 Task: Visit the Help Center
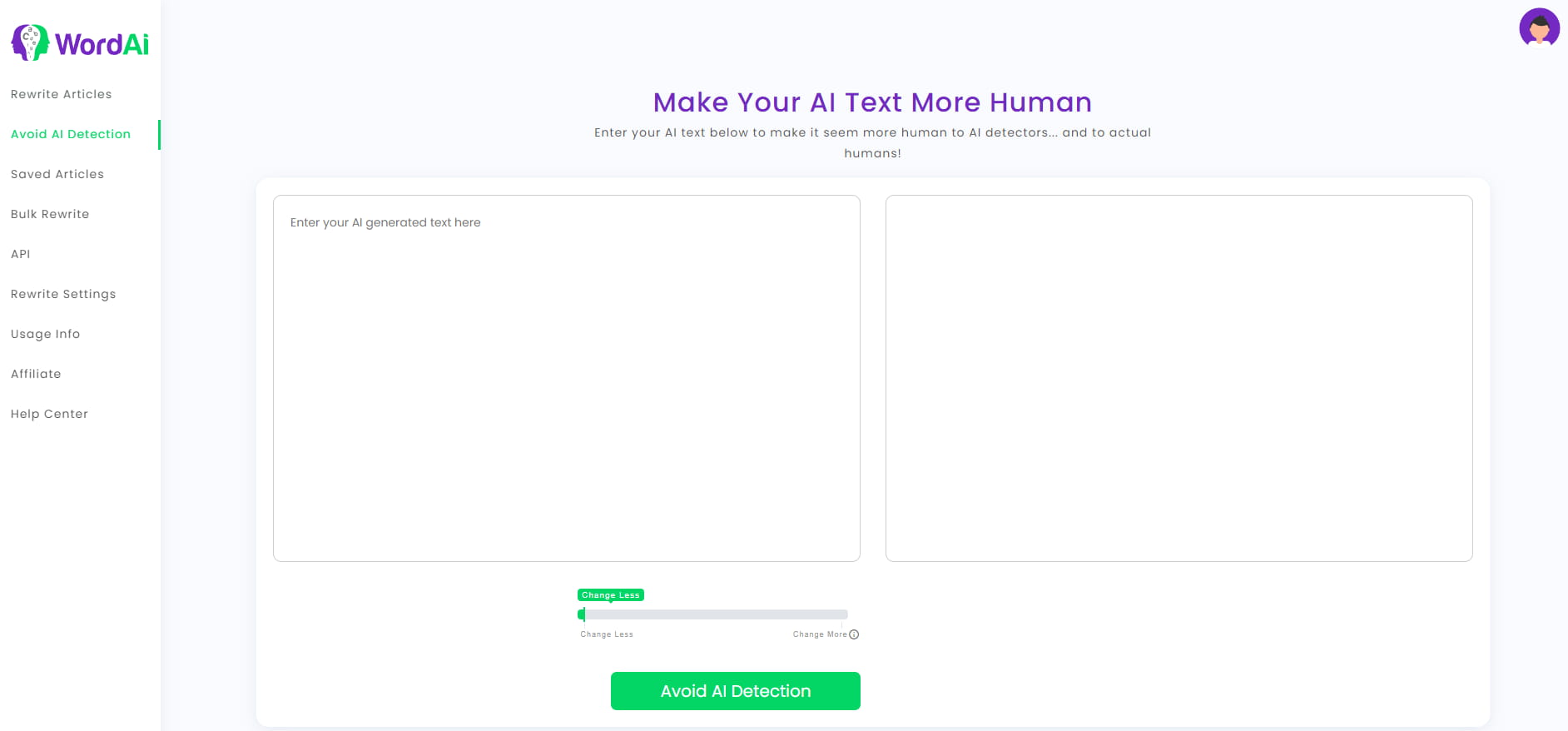click(49, 414)
